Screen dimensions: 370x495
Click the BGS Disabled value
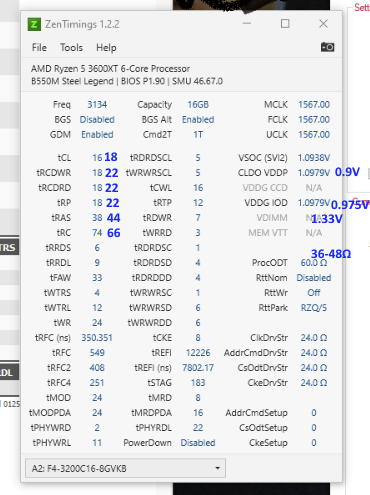97,120
